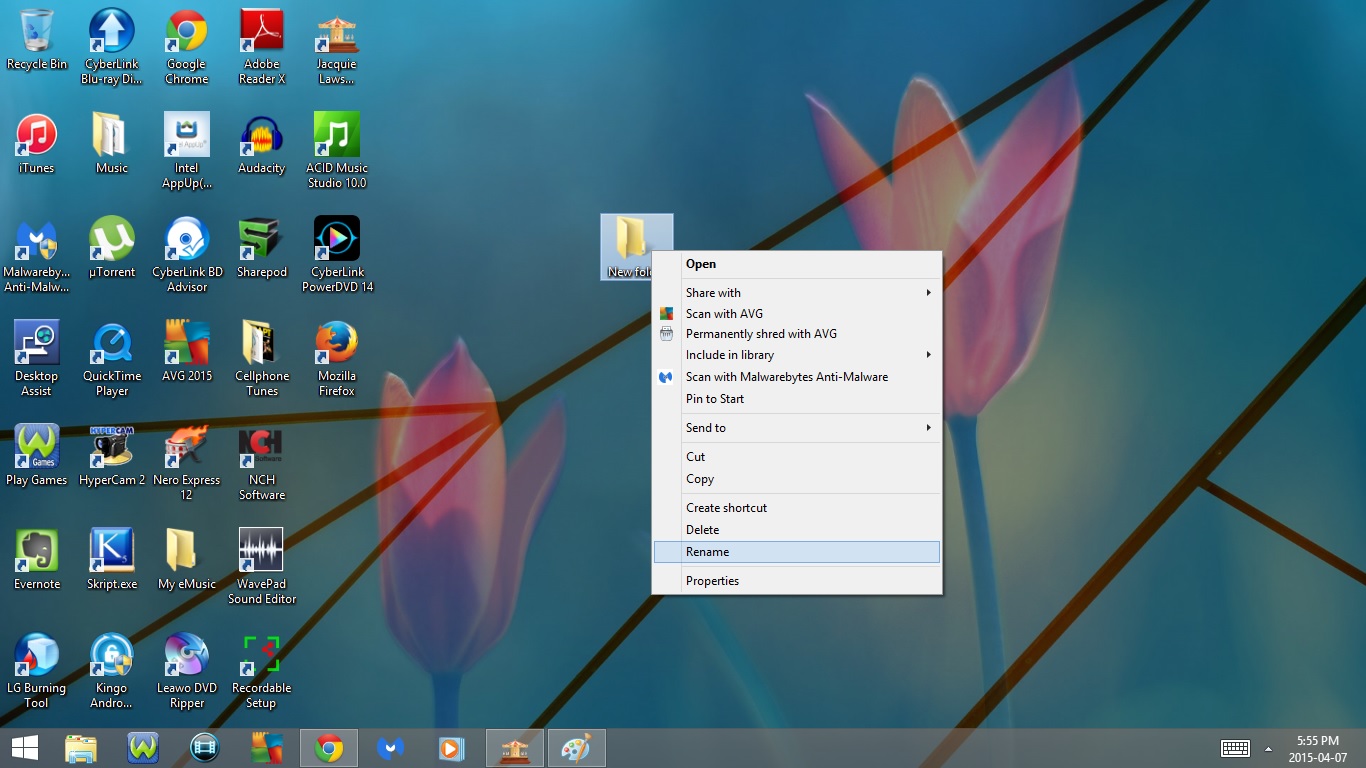The image size is (1366, 768).
Task: Open Properties from the context menu
Action: (x=796, y=581)
